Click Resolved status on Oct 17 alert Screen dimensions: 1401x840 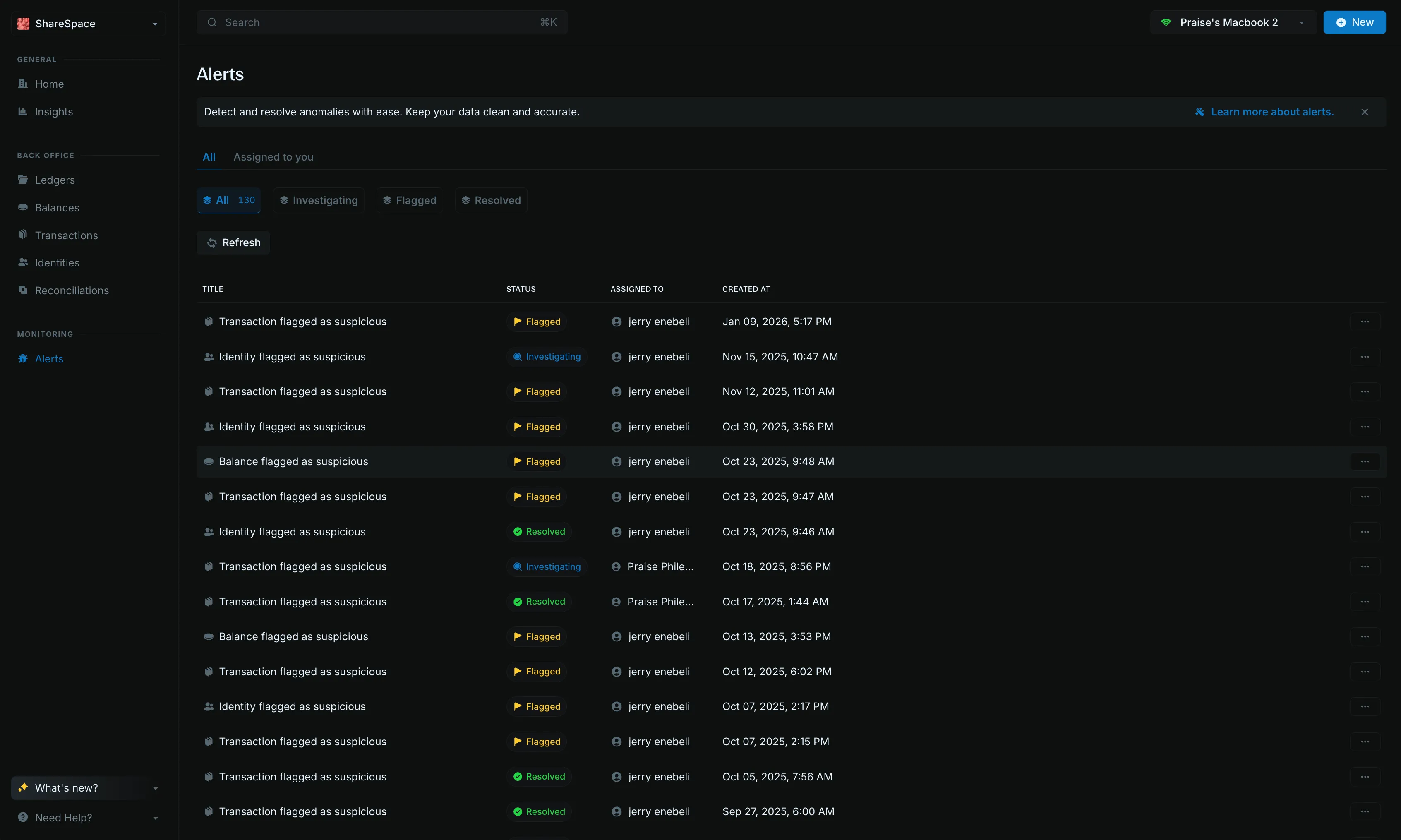(x=539, y=602)
